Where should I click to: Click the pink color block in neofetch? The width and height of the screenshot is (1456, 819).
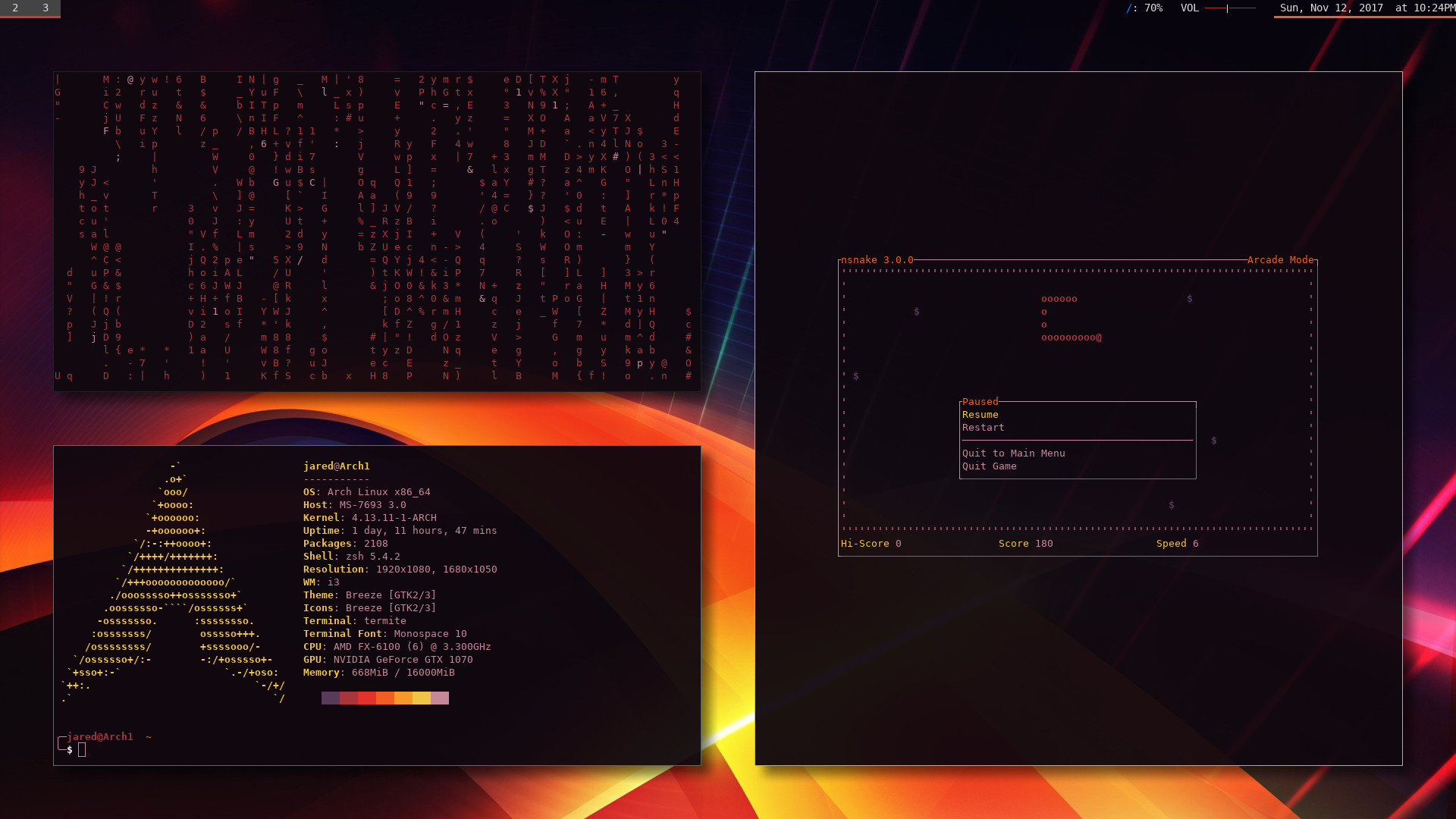tap(440, 698)
